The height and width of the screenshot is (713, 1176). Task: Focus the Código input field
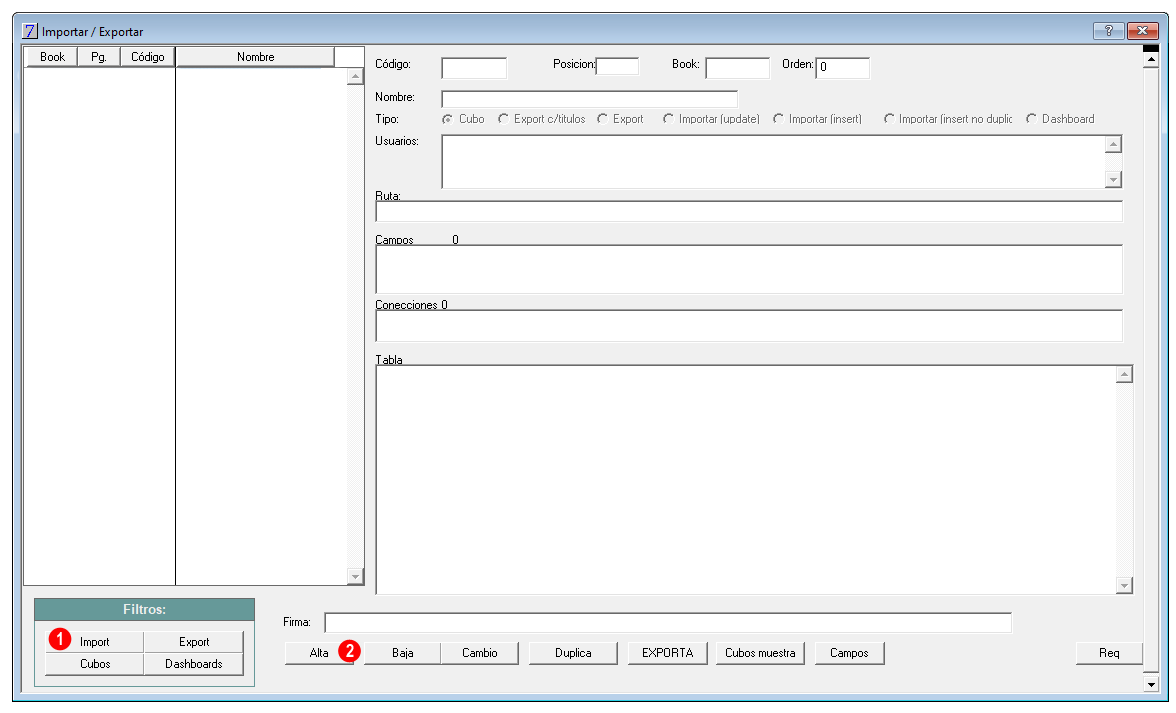pos(474,67)
